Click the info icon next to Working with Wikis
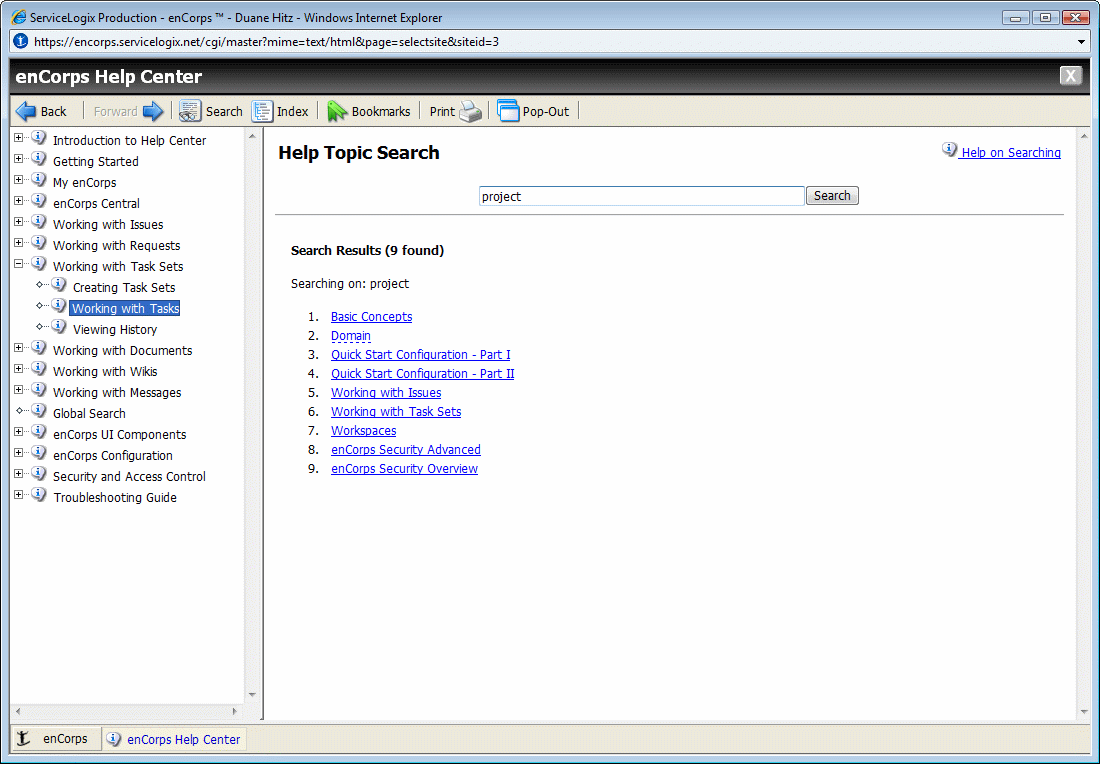The width and height of the screenshot is (1100, 764). (39, 368)
